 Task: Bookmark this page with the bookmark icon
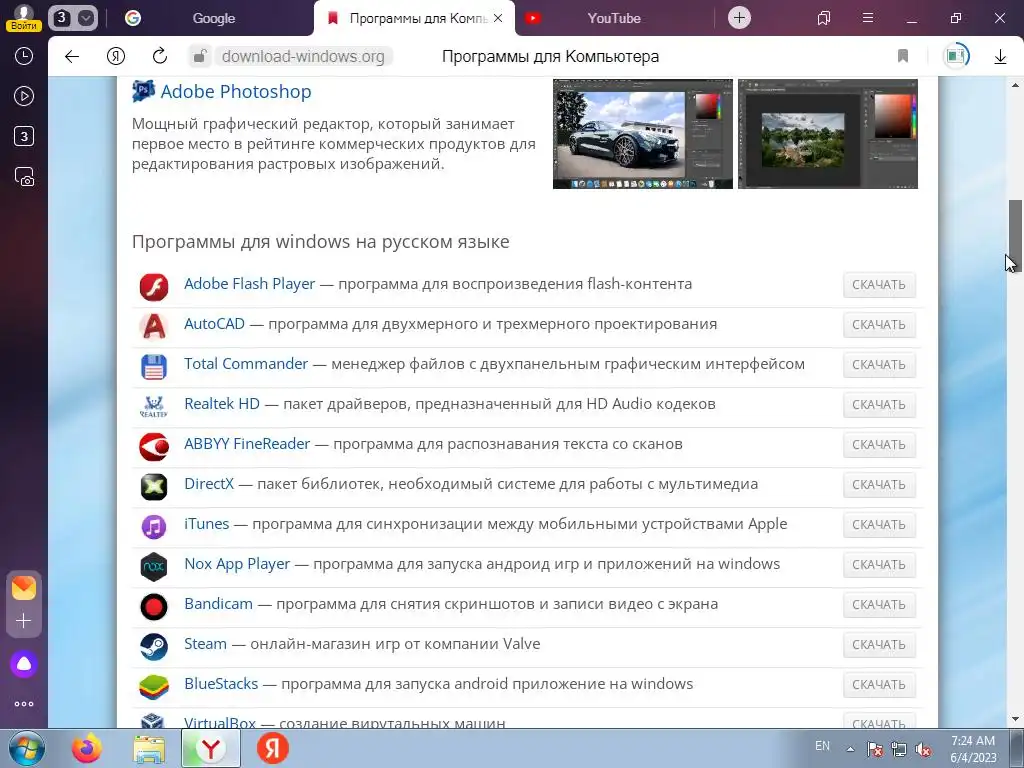point(903,56)
